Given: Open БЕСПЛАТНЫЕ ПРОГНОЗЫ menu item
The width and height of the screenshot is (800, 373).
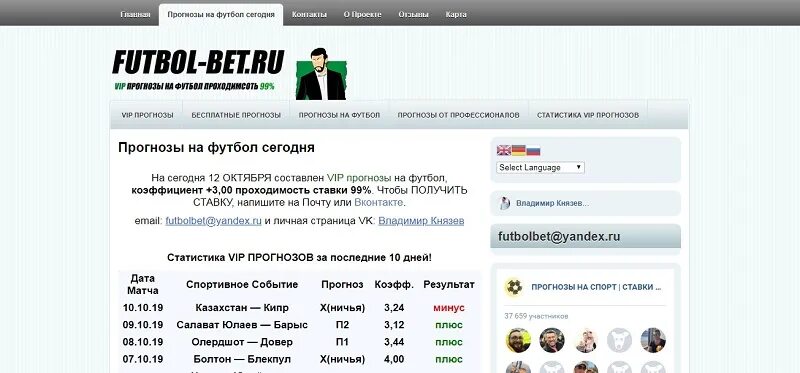Looking at the screenshot, I should [x=236, y=115].
